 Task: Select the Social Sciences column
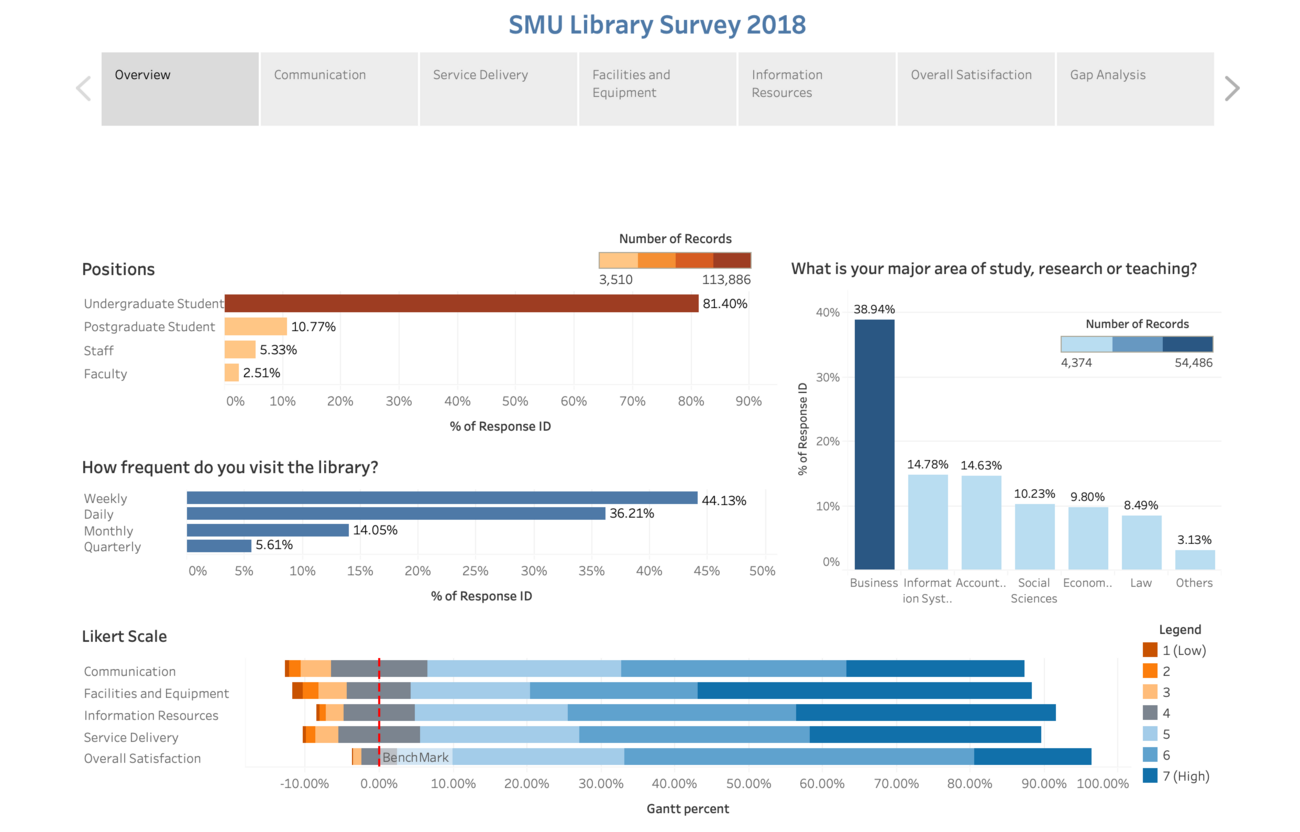pos(1035,537)
